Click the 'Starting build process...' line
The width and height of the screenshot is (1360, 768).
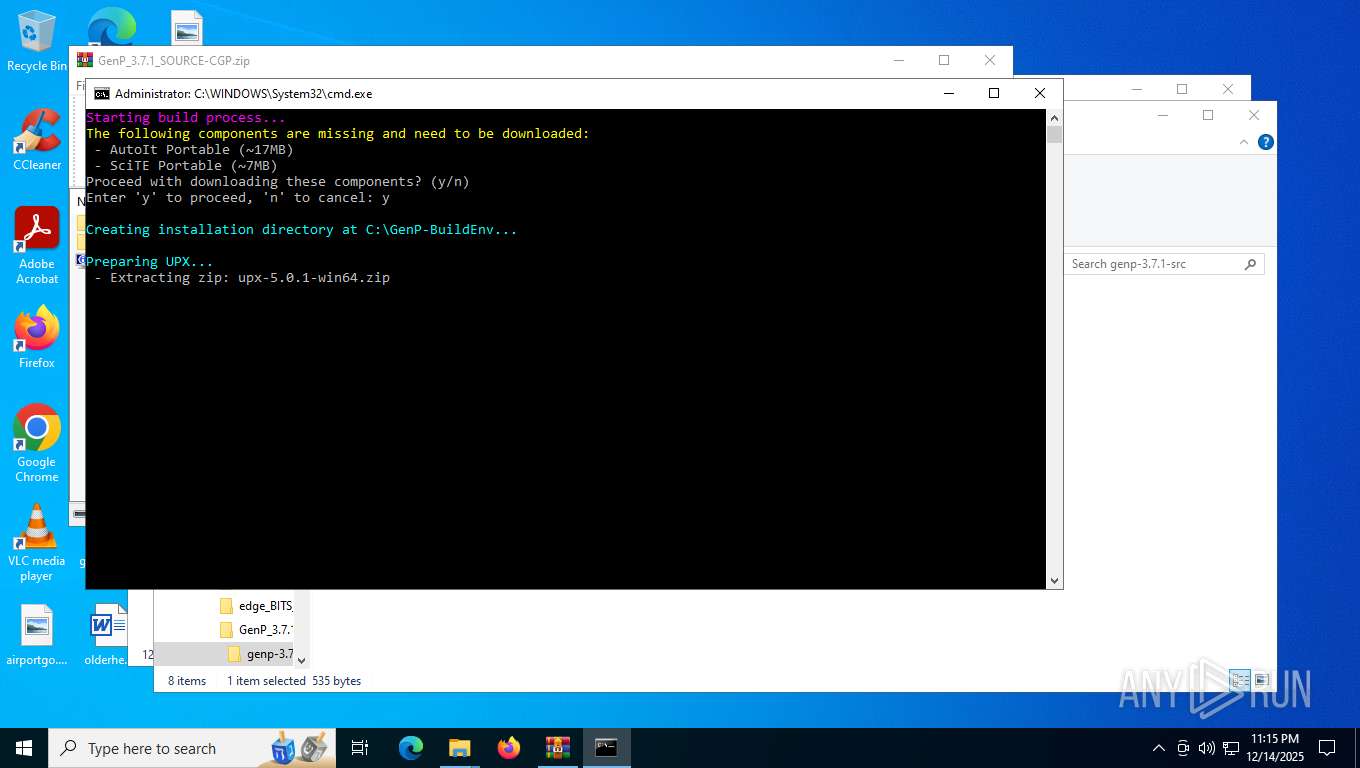pyautogui.click(x=186, y=118)
